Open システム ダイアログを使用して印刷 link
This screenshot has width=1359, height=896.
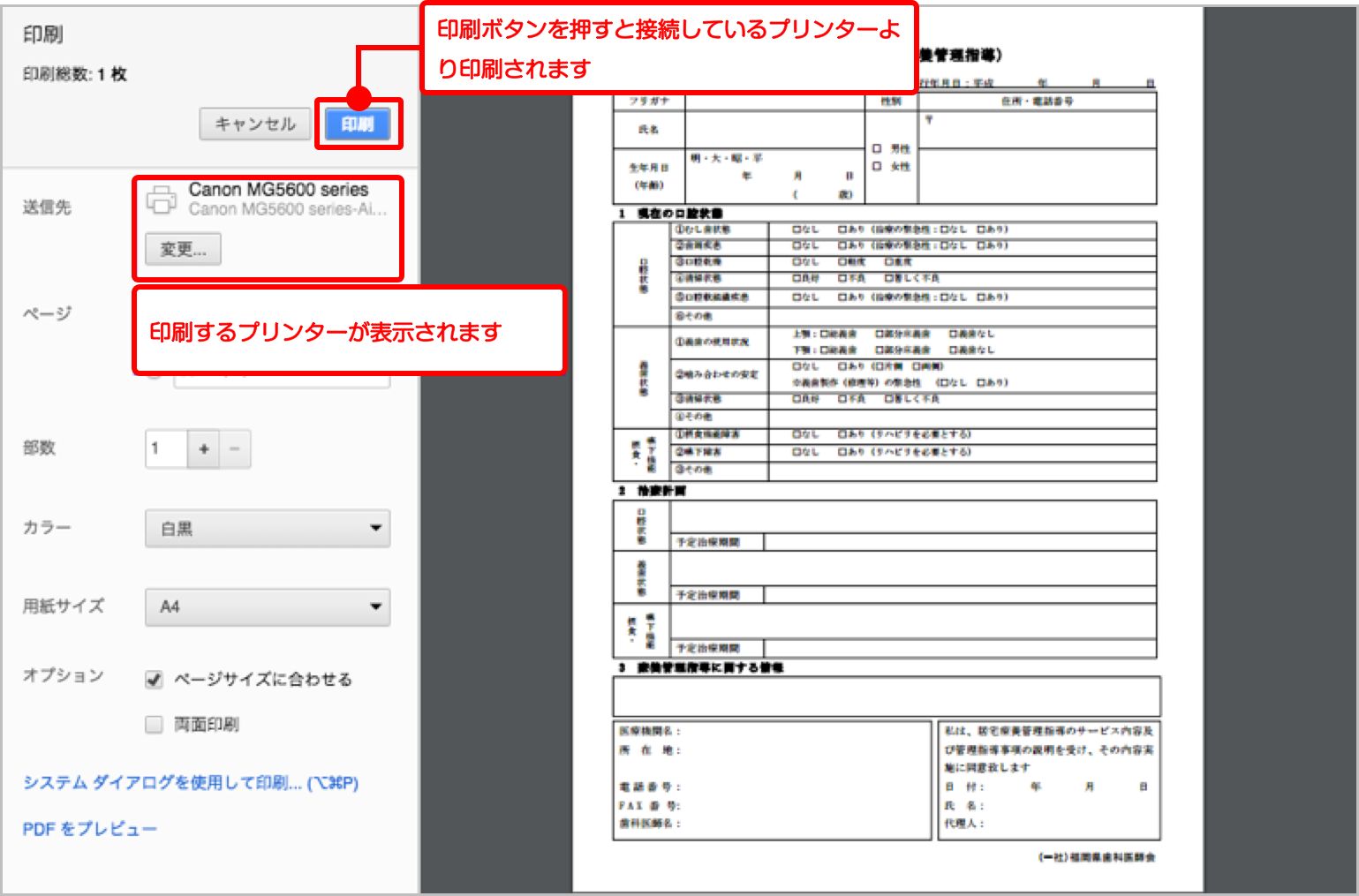click(x=190, y=783)
